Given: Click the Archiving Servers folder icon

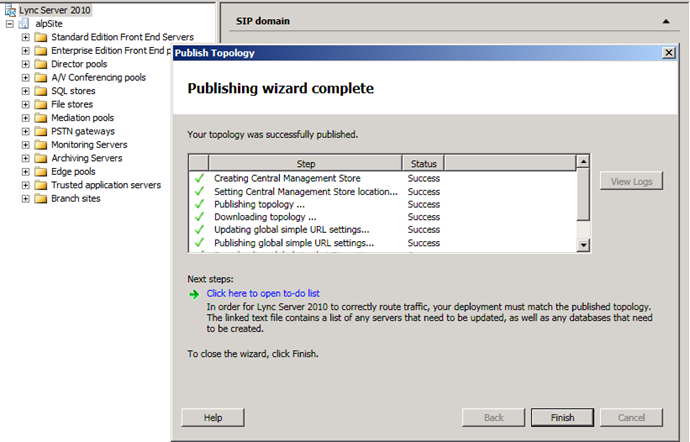Looking at the screenshot, I should coord(41,158).
